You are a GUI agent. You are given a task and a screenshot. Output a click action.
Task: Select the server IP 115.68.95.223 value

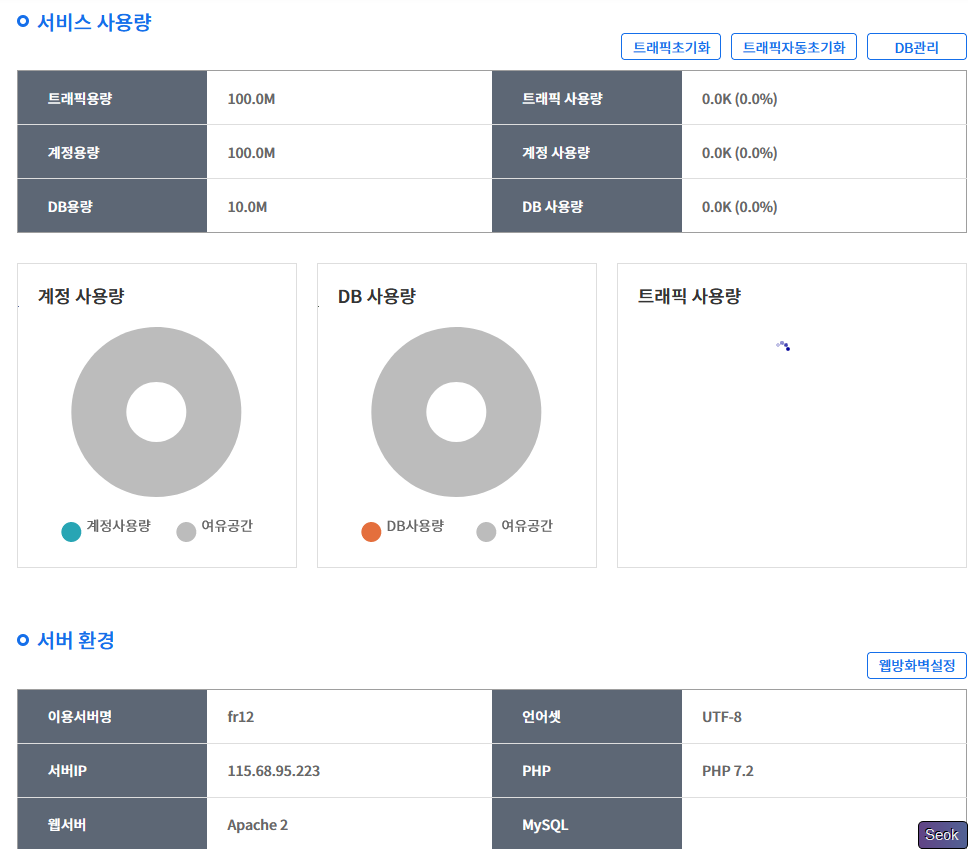(x=273, y=771)
